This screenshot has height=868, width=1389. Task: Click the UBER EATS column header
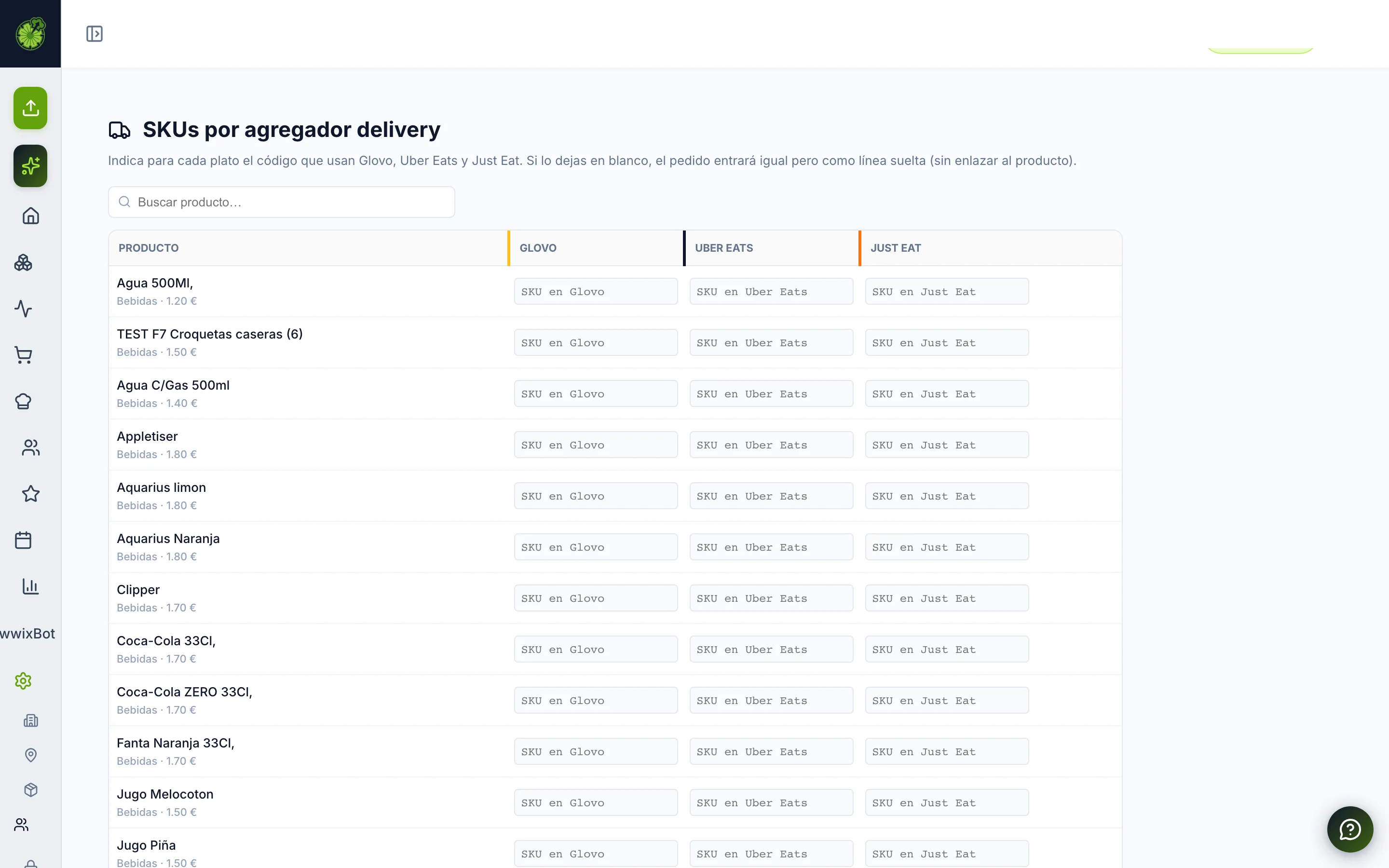coord(724,248)
